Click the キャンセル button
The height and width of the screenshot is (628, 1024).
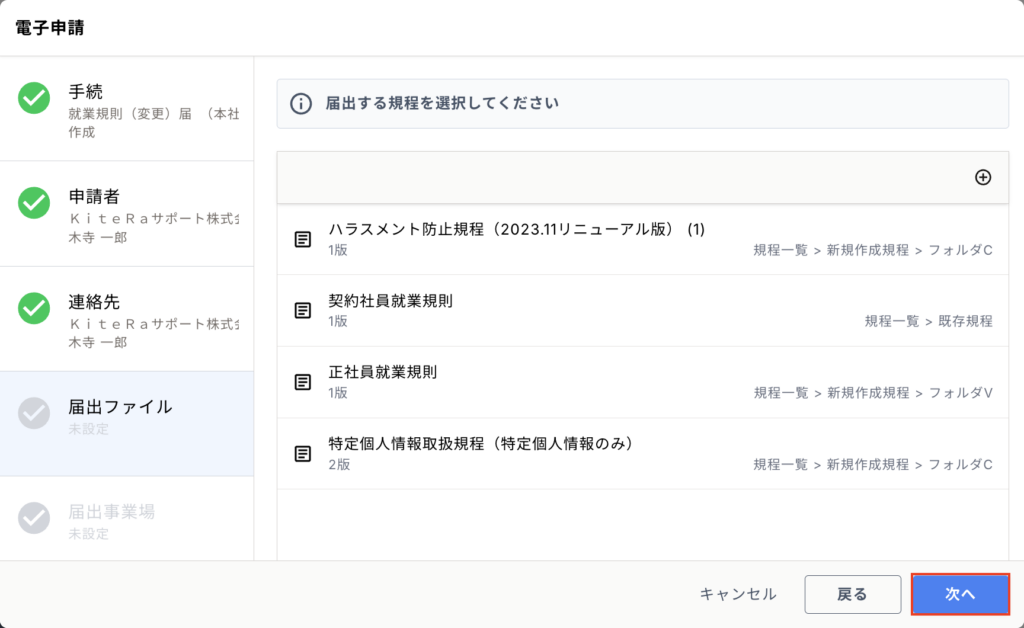tap(738, 594)
